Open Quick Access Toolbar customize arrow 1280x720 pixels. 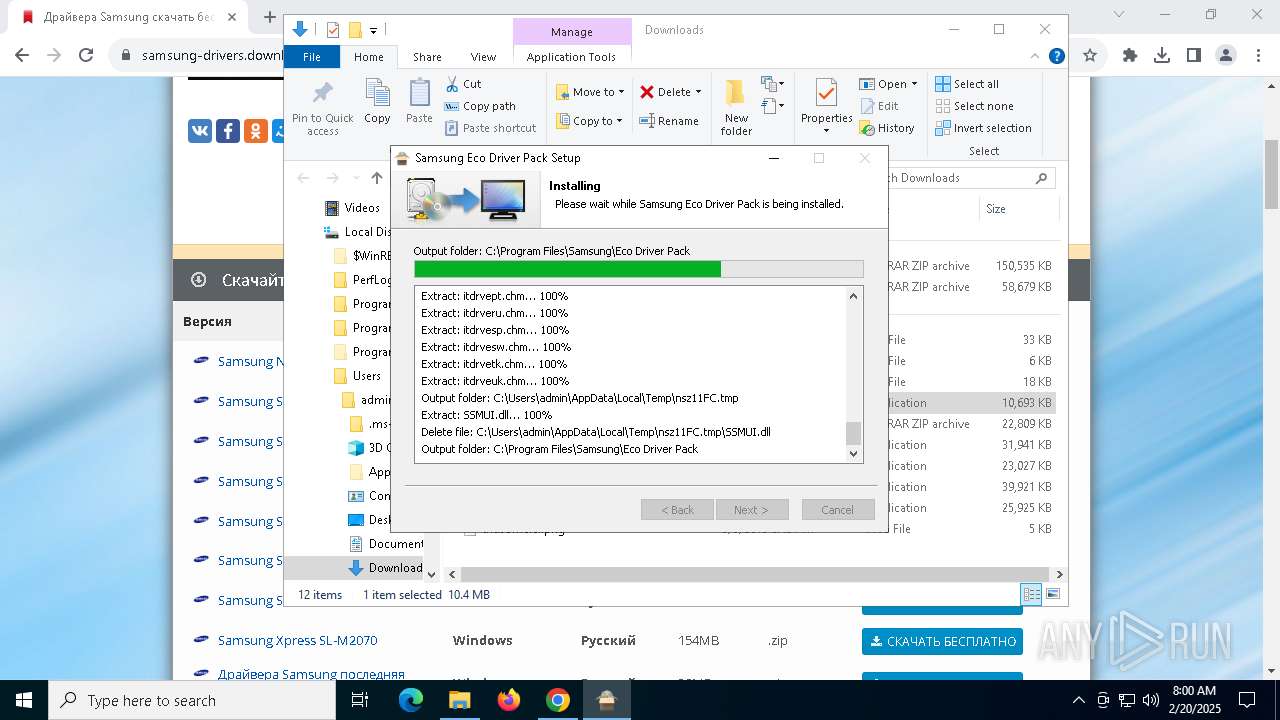(374, 30)
